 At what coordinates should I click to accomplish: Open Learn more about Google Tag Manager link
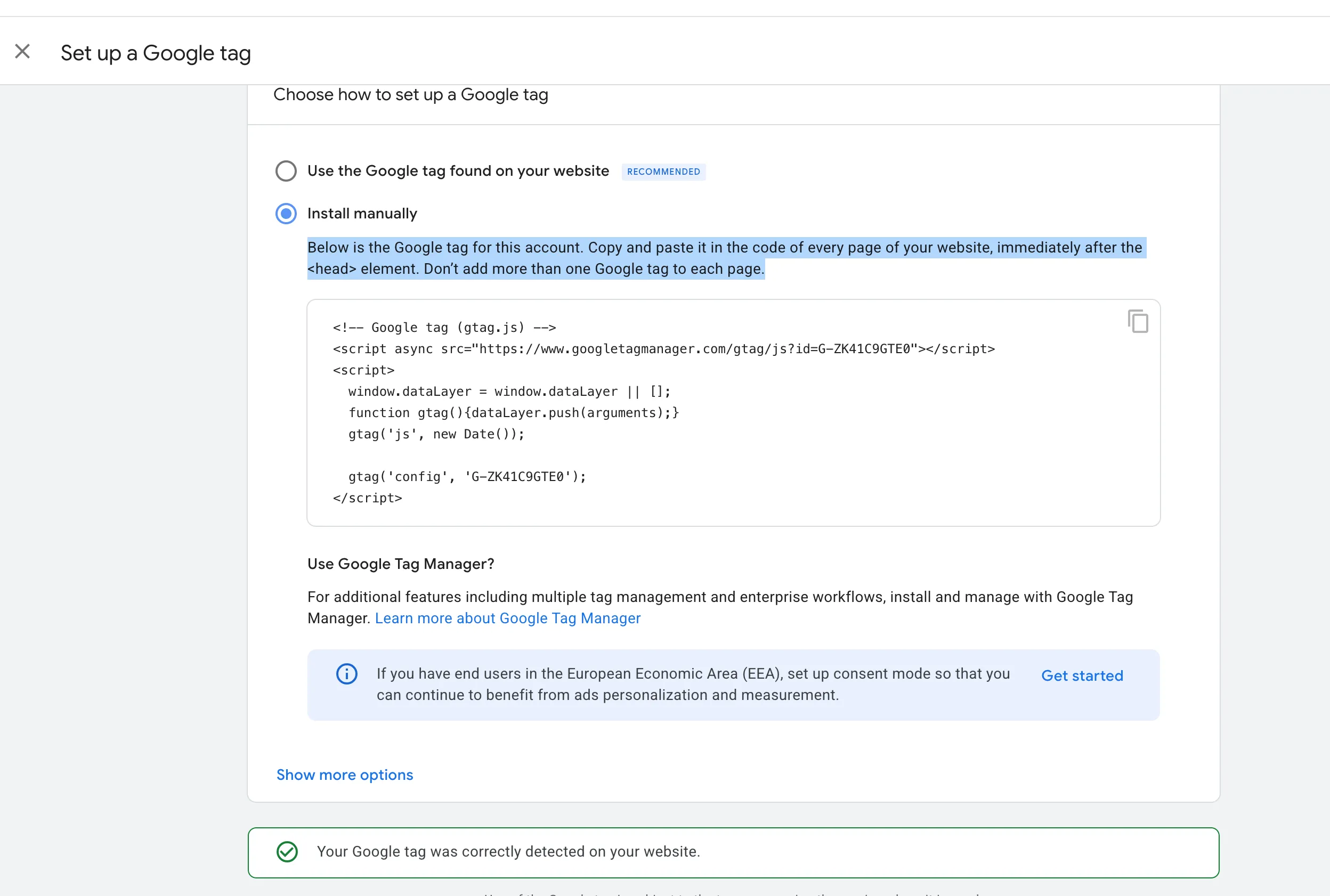(507, 618)
